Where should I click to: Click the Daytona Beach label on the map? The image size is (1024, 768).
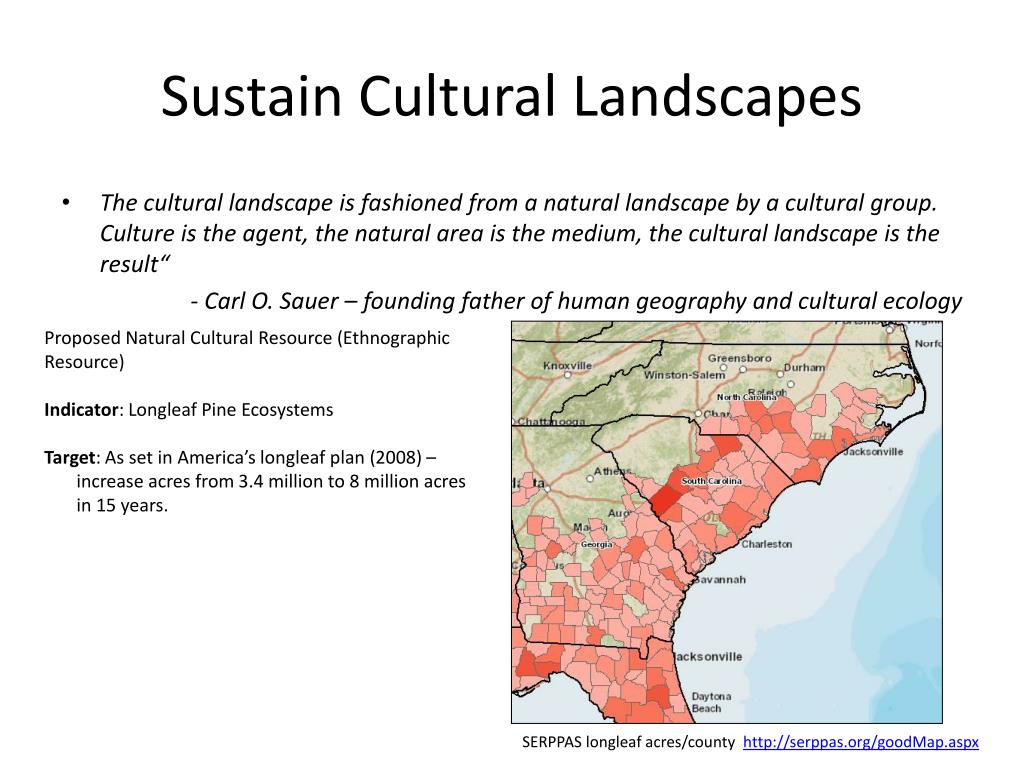[x=711, y=702]
